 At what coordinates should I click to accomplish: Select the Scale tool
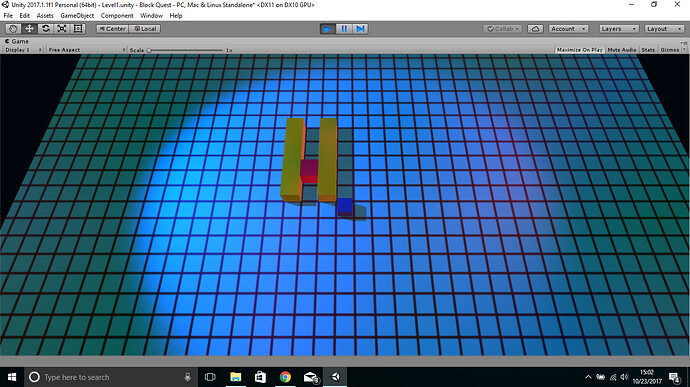[x=62, y=29]
